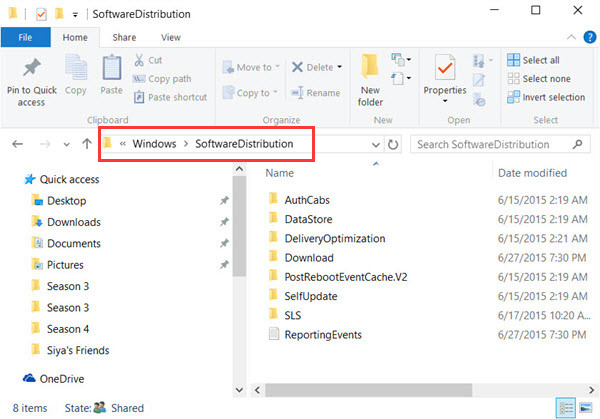600x419 pixels.
Task: Click Copy path in Clipboard group
Action: [x=162, y=78]
